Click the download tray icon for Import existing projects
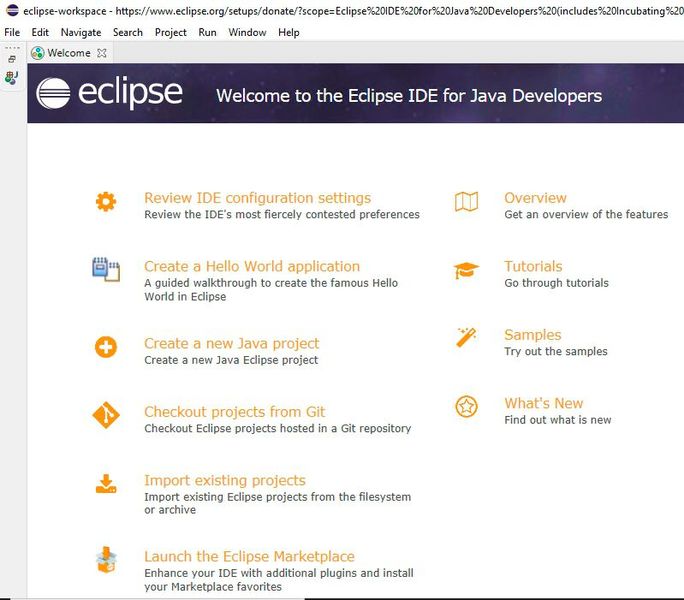 tap(106, 484)
